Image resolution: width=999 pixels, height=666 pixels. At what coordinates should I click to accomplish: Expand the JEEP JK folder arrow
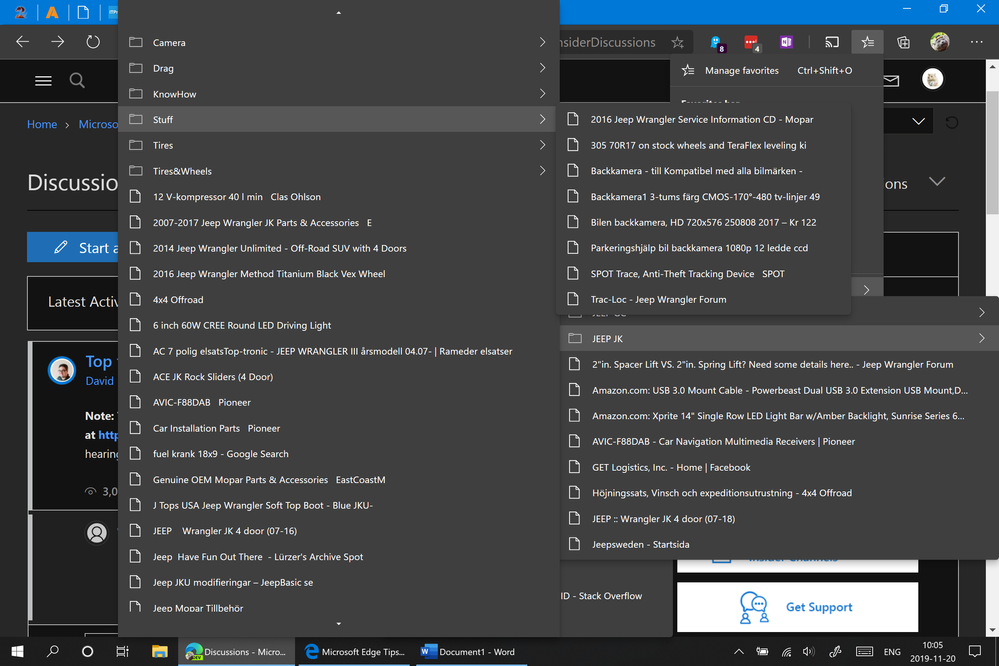[981, 338]
